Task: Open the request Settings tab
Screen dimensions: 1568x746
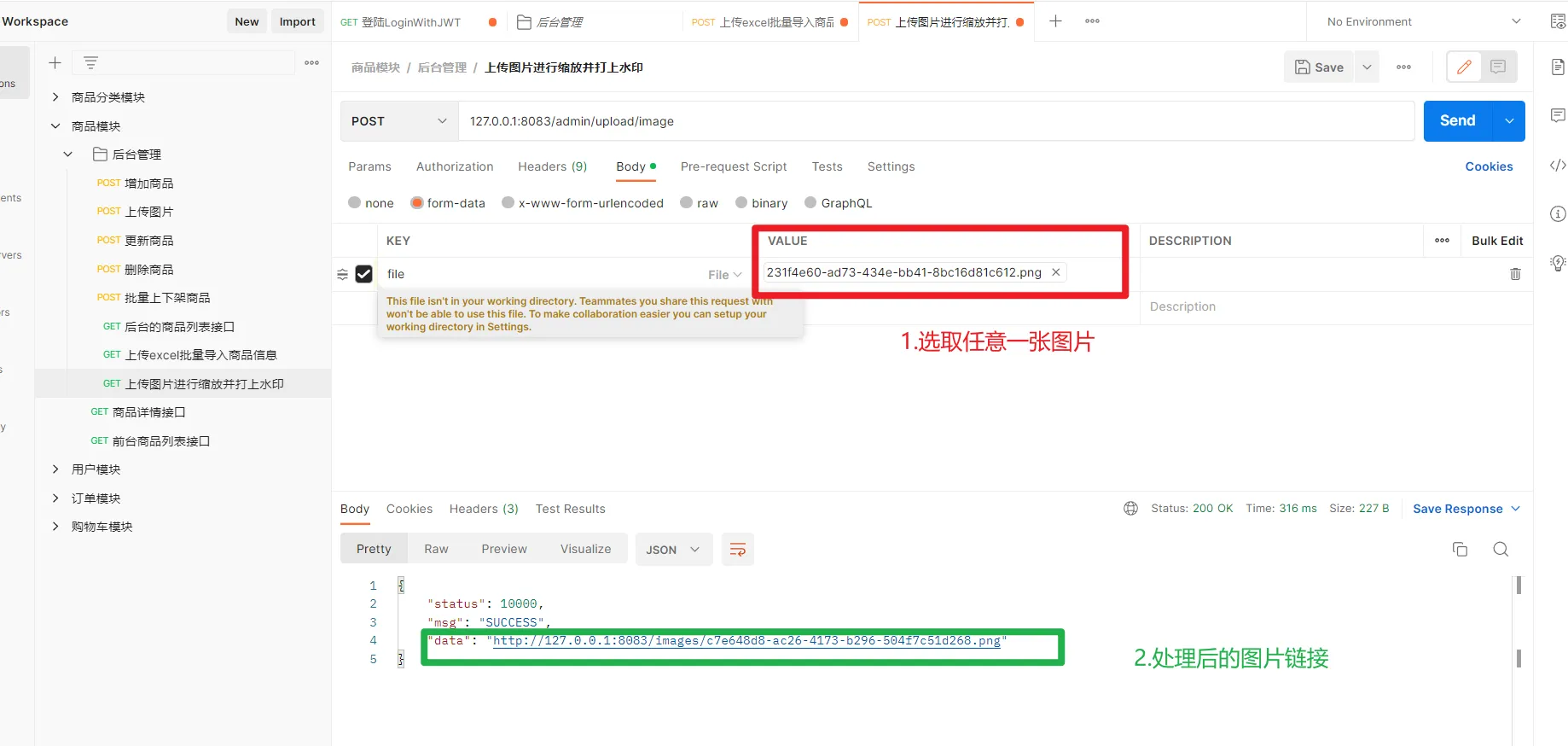Action: click(891, 166)
